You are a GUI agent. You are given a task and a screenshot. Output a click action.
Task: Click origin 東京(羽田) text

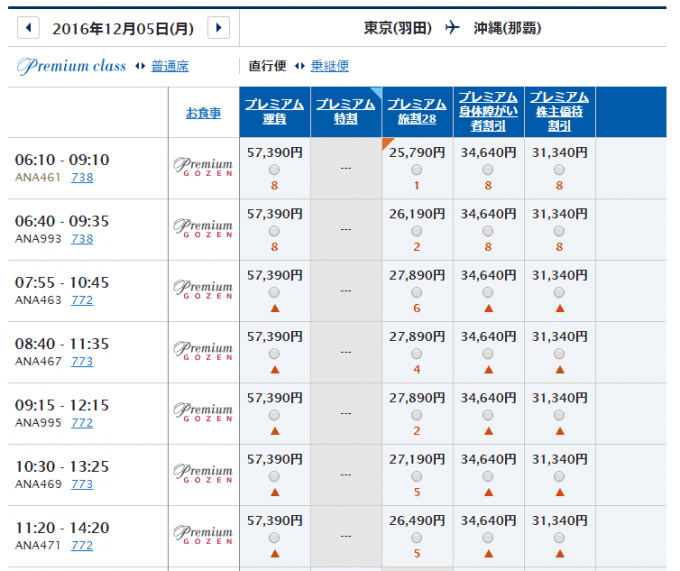click(398, 28)
